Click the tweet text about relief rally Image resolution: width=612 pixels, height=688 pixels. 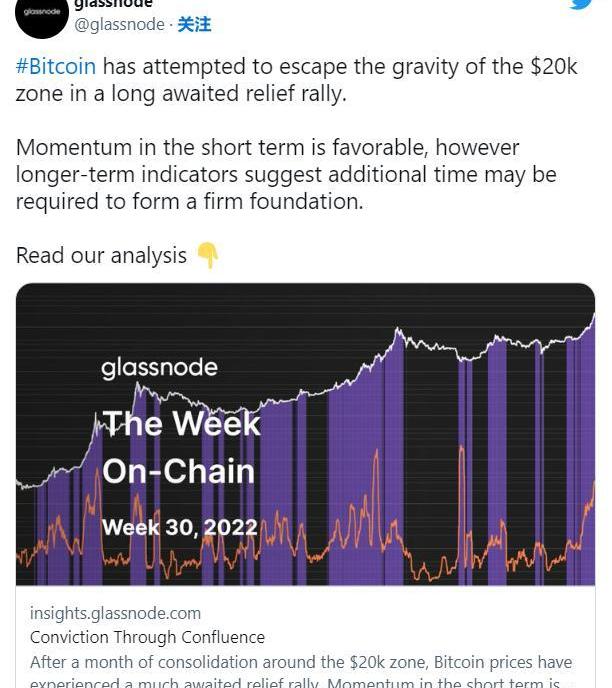pyautogui.click(x=297, y=80)
